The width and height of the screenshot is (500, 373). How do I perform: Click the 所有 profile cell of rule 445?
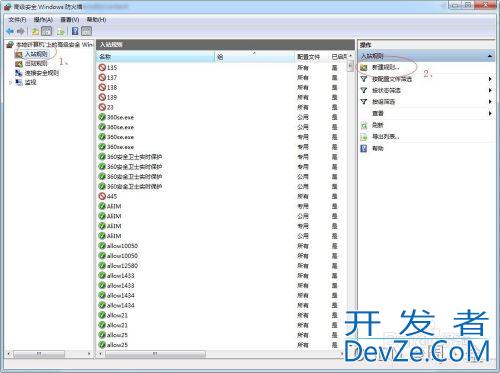pyautogui.click(x=303, y=196)
